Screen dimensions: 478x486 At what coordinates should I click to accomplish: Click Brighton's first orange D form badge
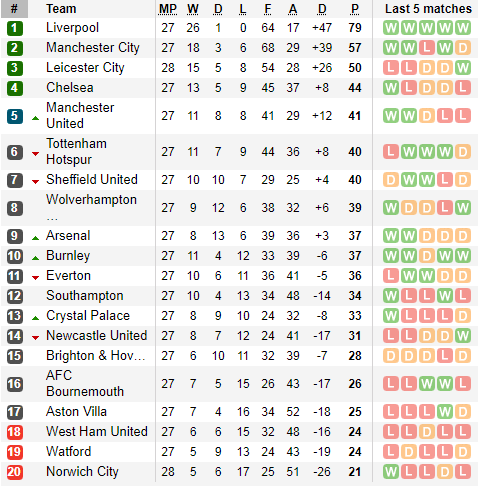click(391, 356)
